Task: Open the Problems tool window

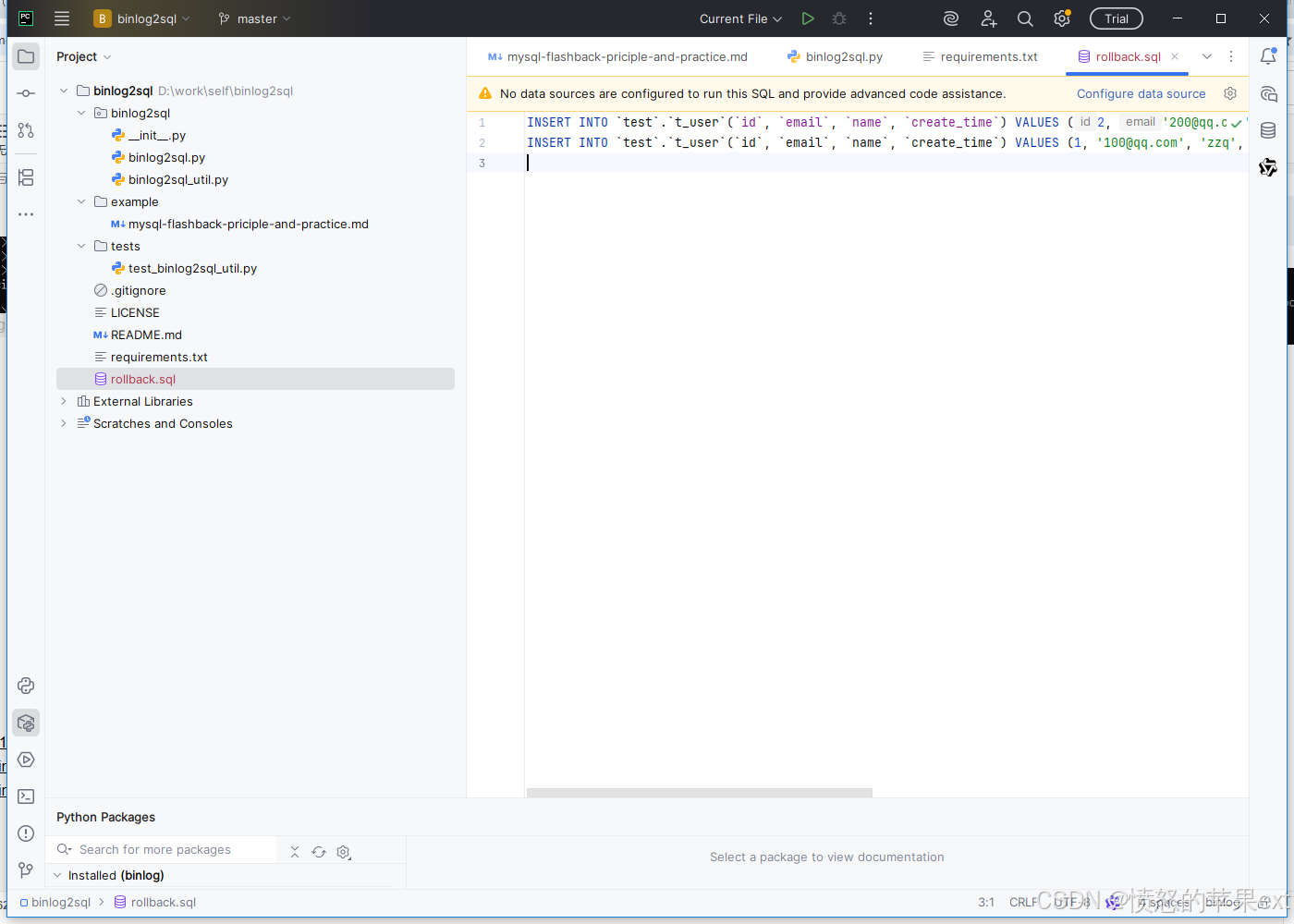Action: point(26,833)
